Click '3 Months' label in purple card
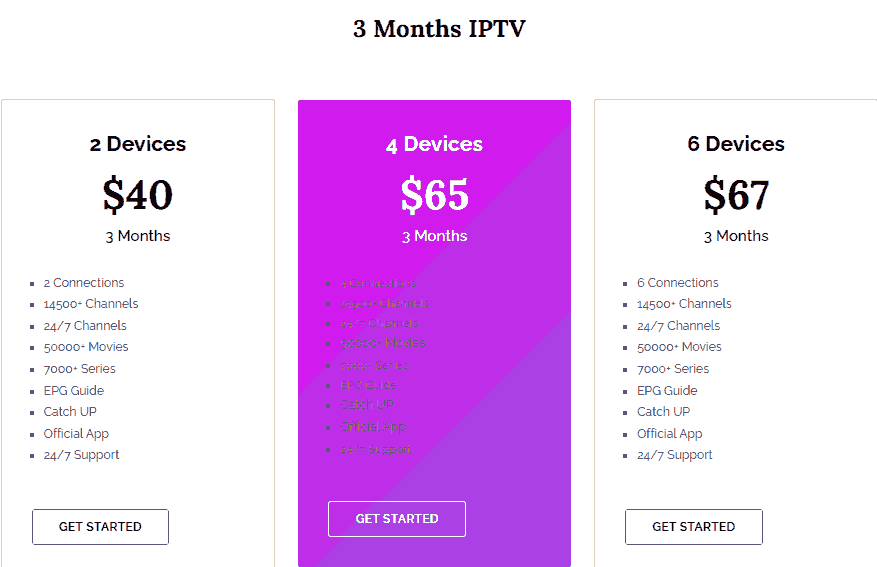Viewport: 877px width, 567px height. pyautogui.click(x=434, y=237)
